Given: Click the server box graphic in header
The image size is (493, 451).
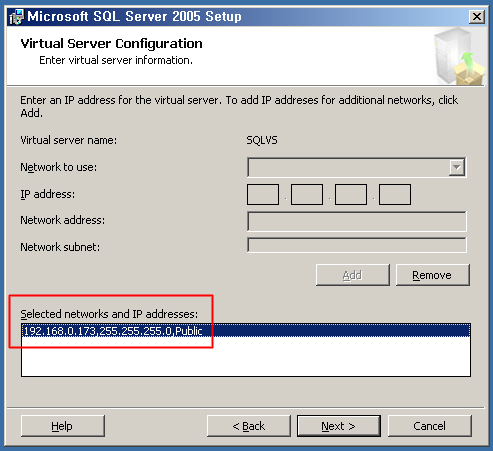Looking at the screenshot, I should pos(459,56).
